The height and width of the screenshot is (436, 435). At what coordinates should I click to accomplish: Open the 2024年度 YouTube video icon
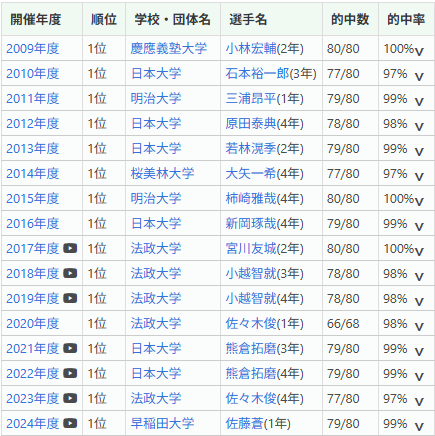pos(70,423)
